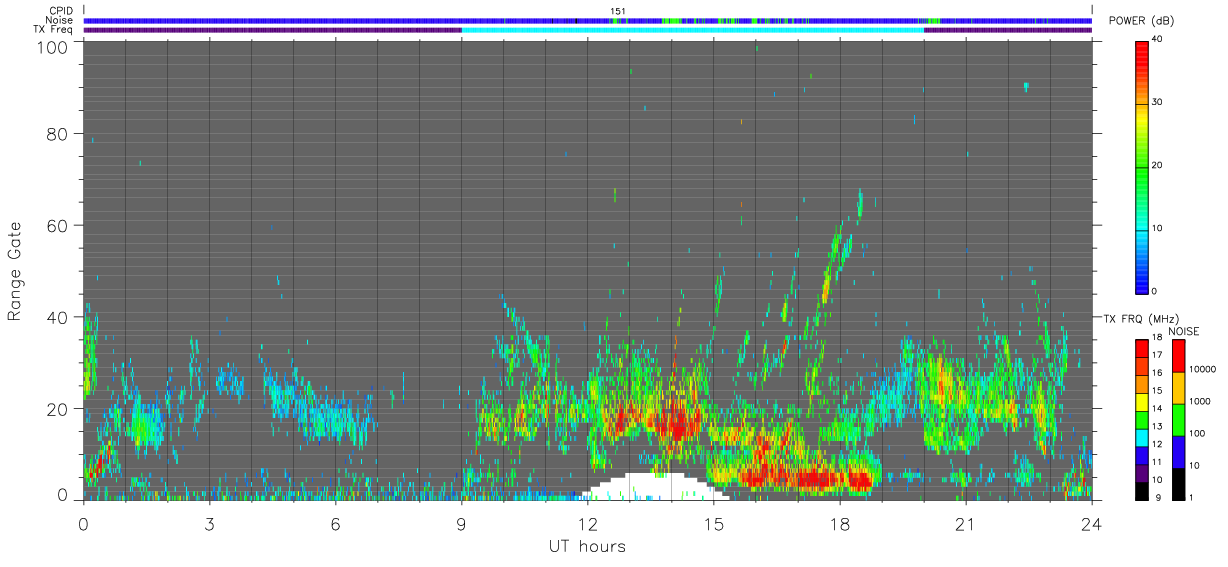Click the 80 tick on Range Gate axis
The image size is (1228, 567).
pos(56,133)
